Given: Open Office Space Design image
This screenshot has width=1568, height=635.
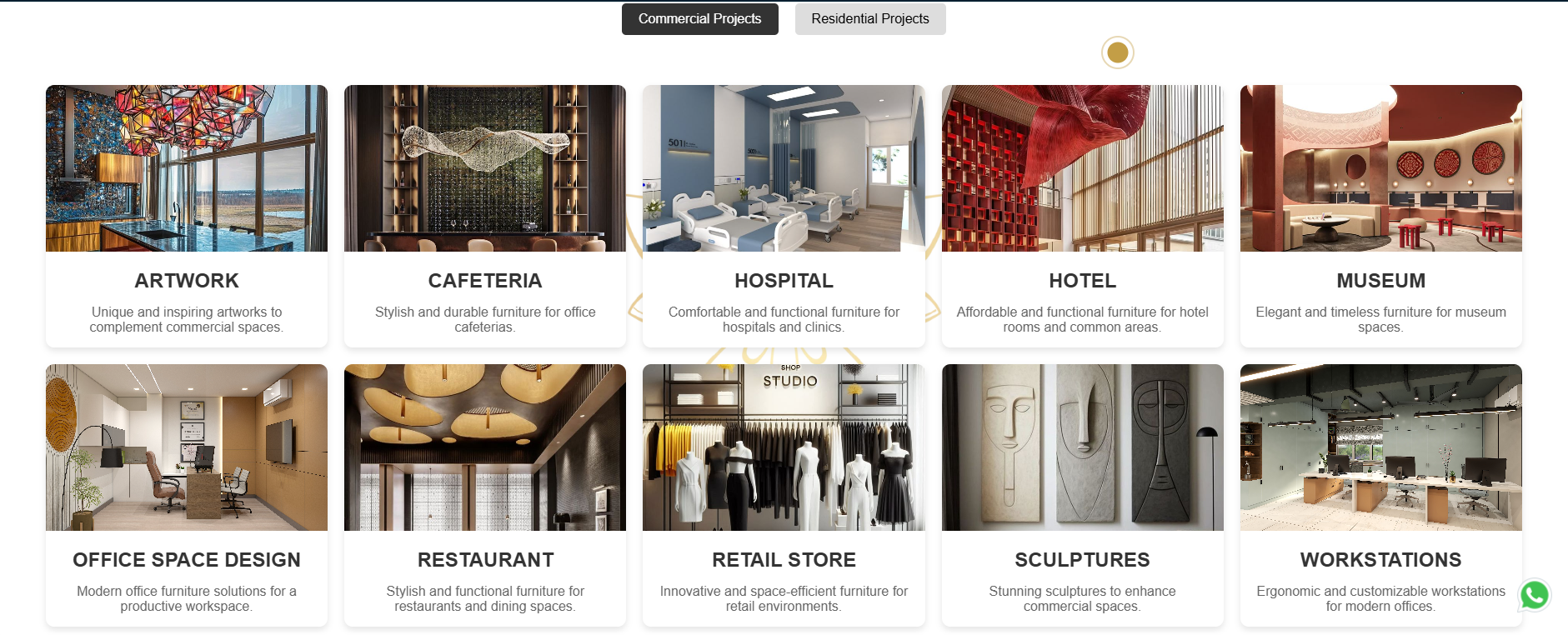Looking at the screenshot, I should [x=187, y=447].
